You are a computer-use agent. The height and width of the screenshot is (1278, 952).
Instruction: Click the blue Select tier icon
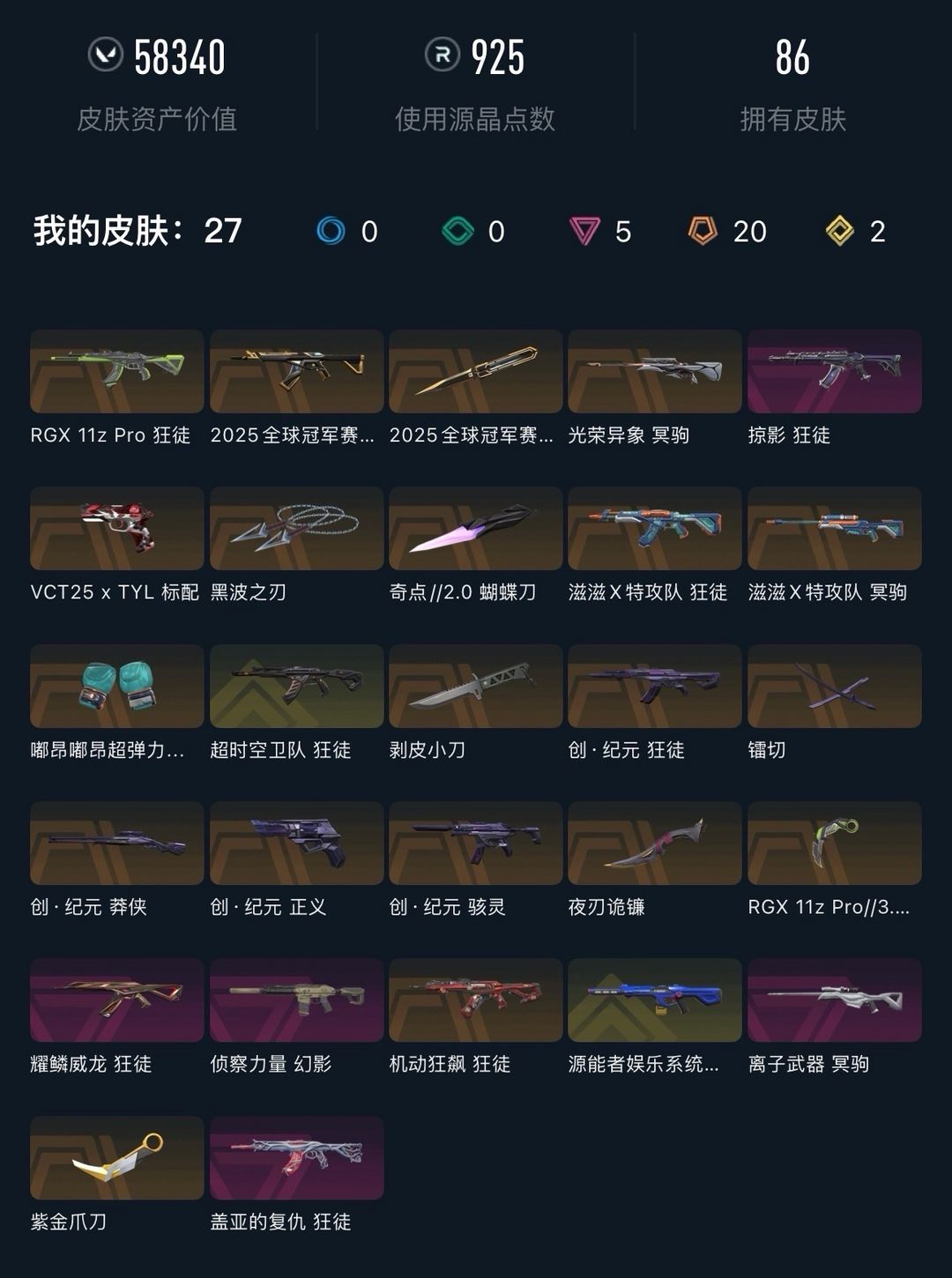pos(331,231)
